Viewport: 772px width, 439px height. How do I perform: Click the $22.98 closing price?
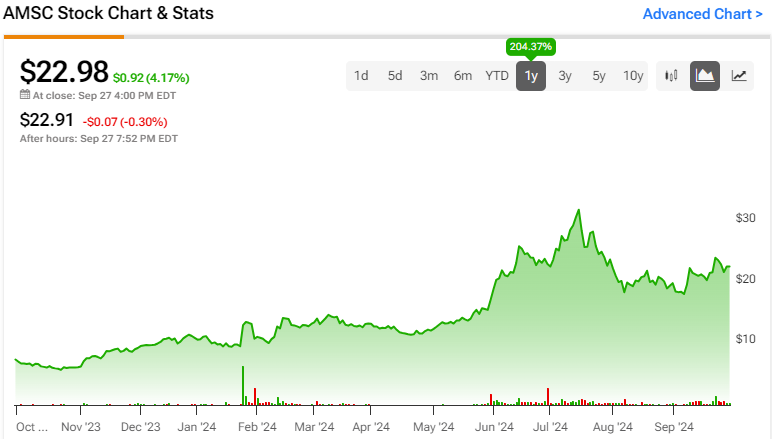click(64, 72)
